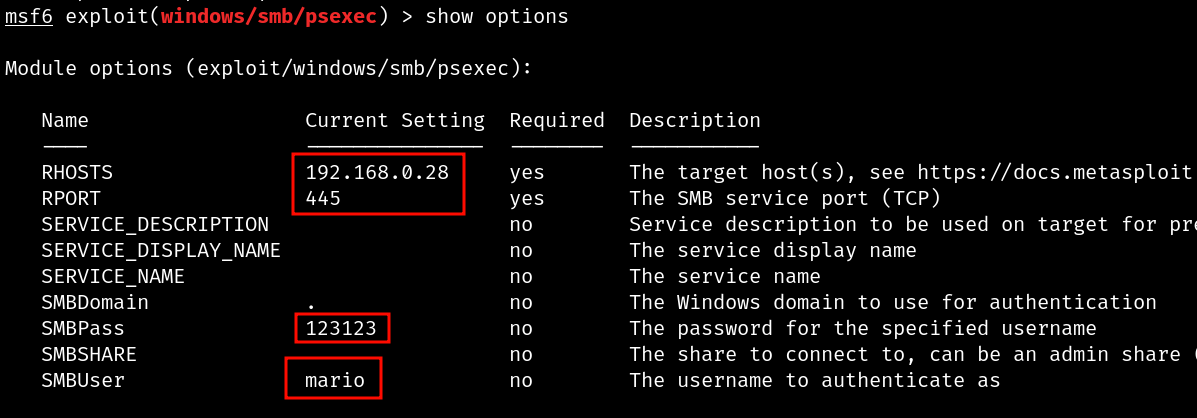Click the Current Setting column header
This screenshot has height=418, width=1197.
[395, 121]
